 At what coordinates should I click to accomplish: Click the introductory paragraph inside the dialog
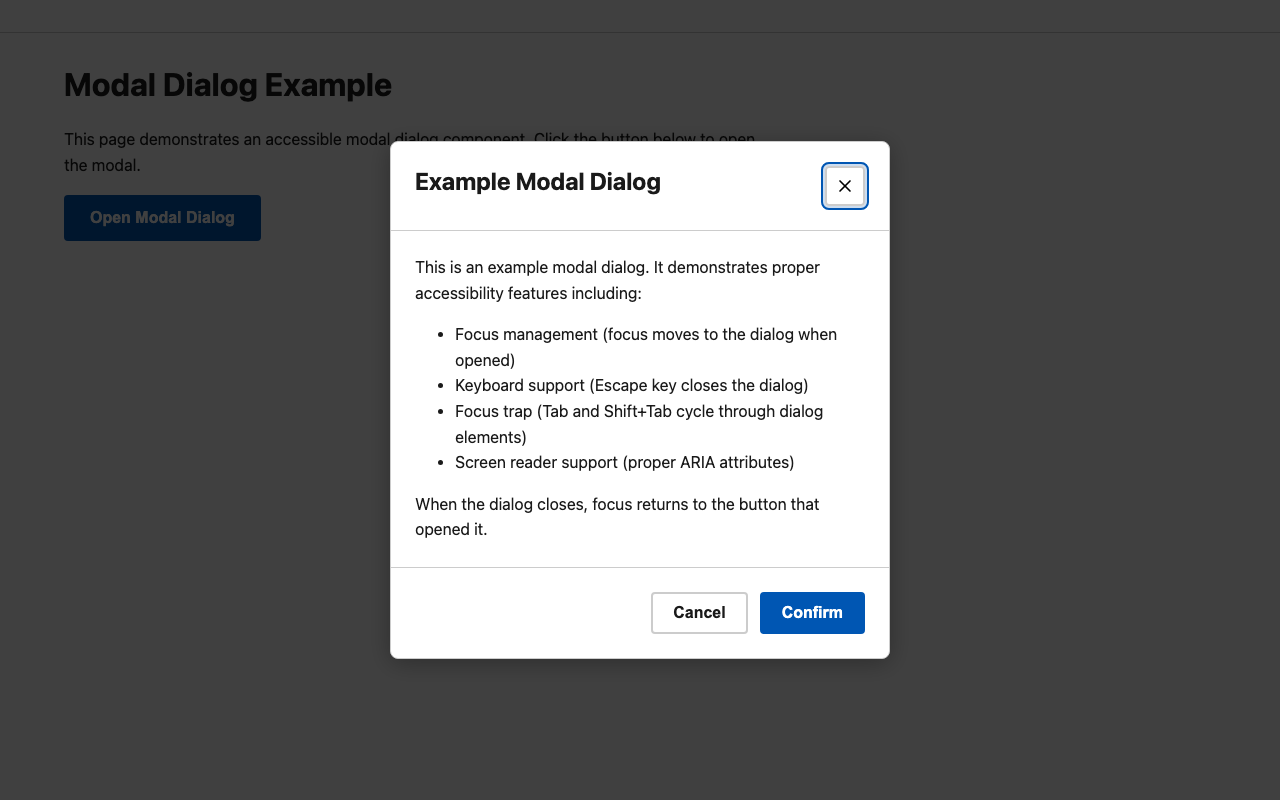point(617,280)
